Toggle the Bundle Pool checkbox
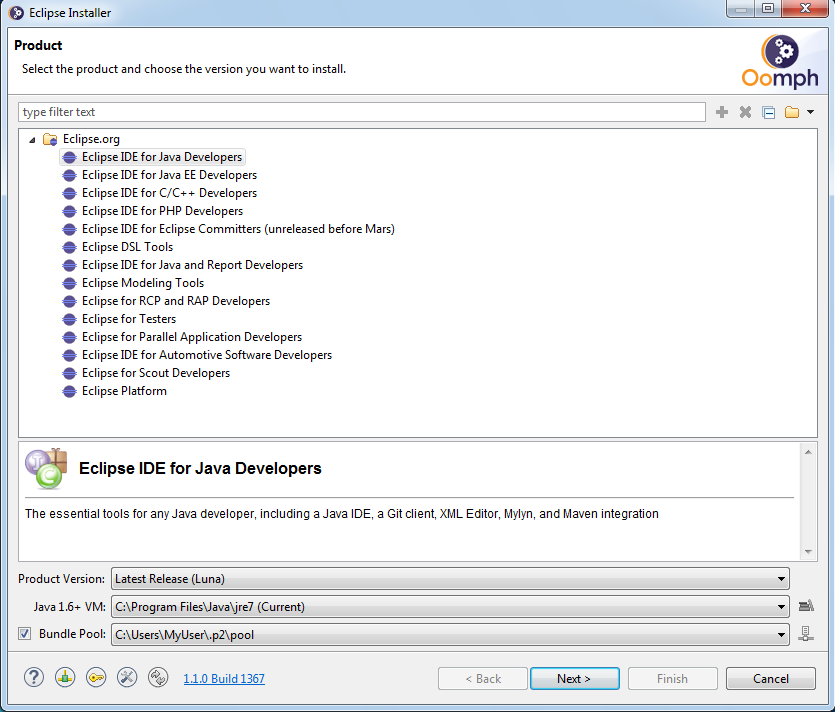Screen dimensions: 835x712 point(24,633)
